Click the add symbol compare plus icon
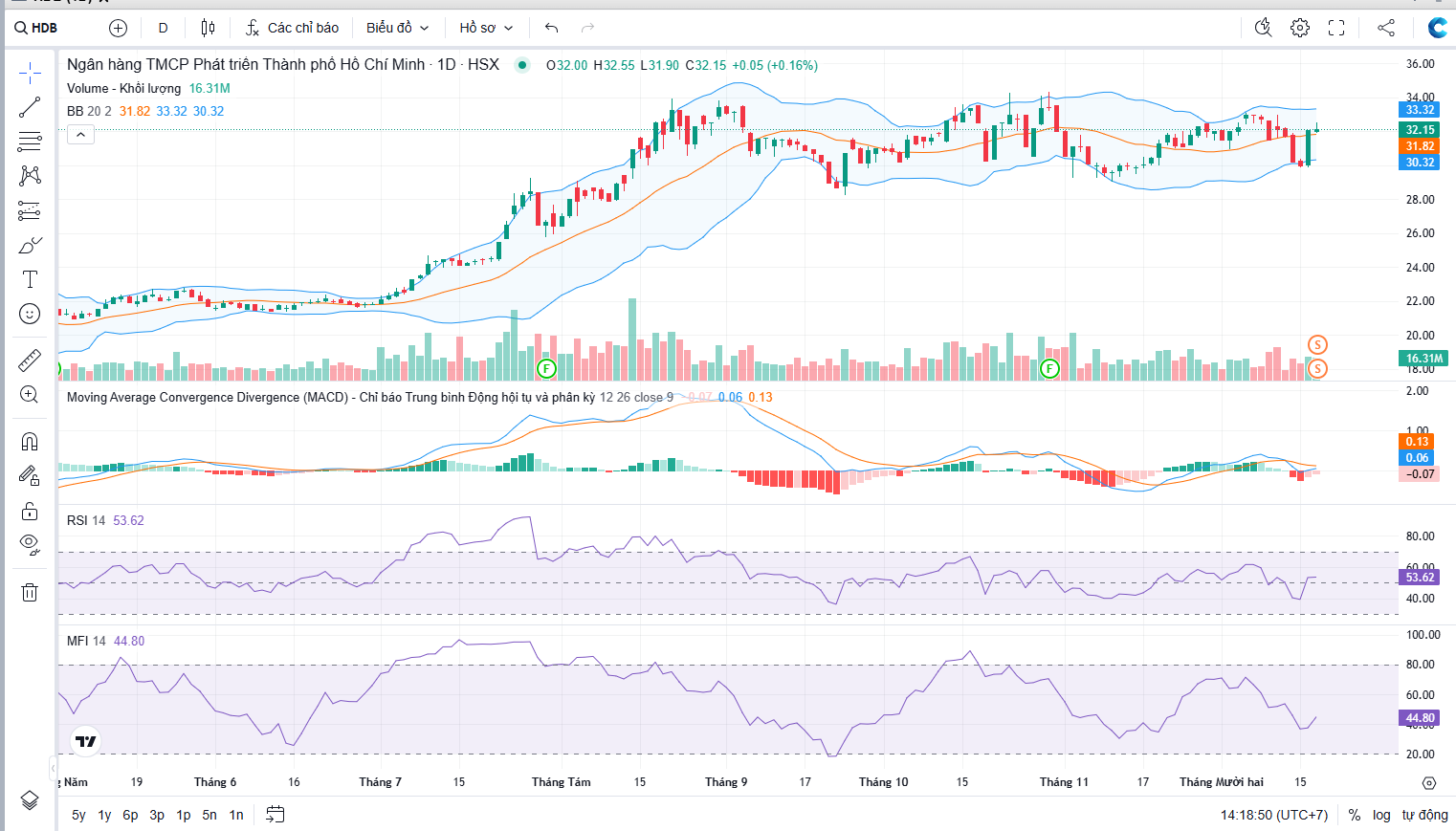The height and width of the screenshot is (831, 1456). click(x=118, y=28)
